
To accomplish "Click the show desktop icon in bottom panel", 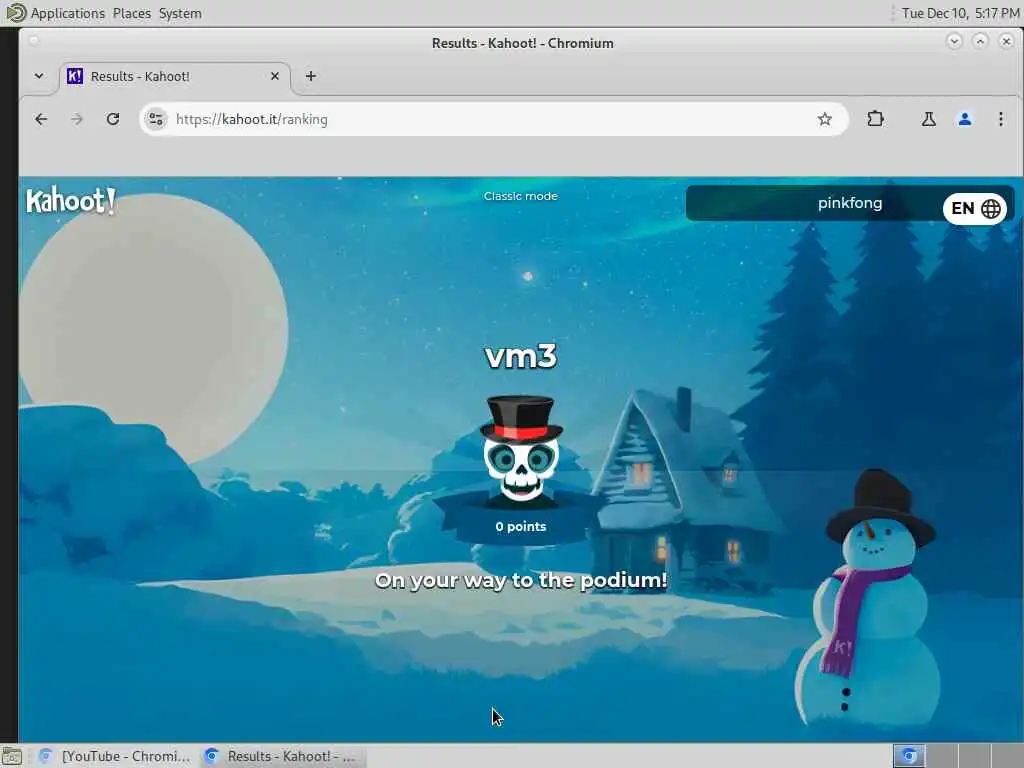I will click(12, 757).
